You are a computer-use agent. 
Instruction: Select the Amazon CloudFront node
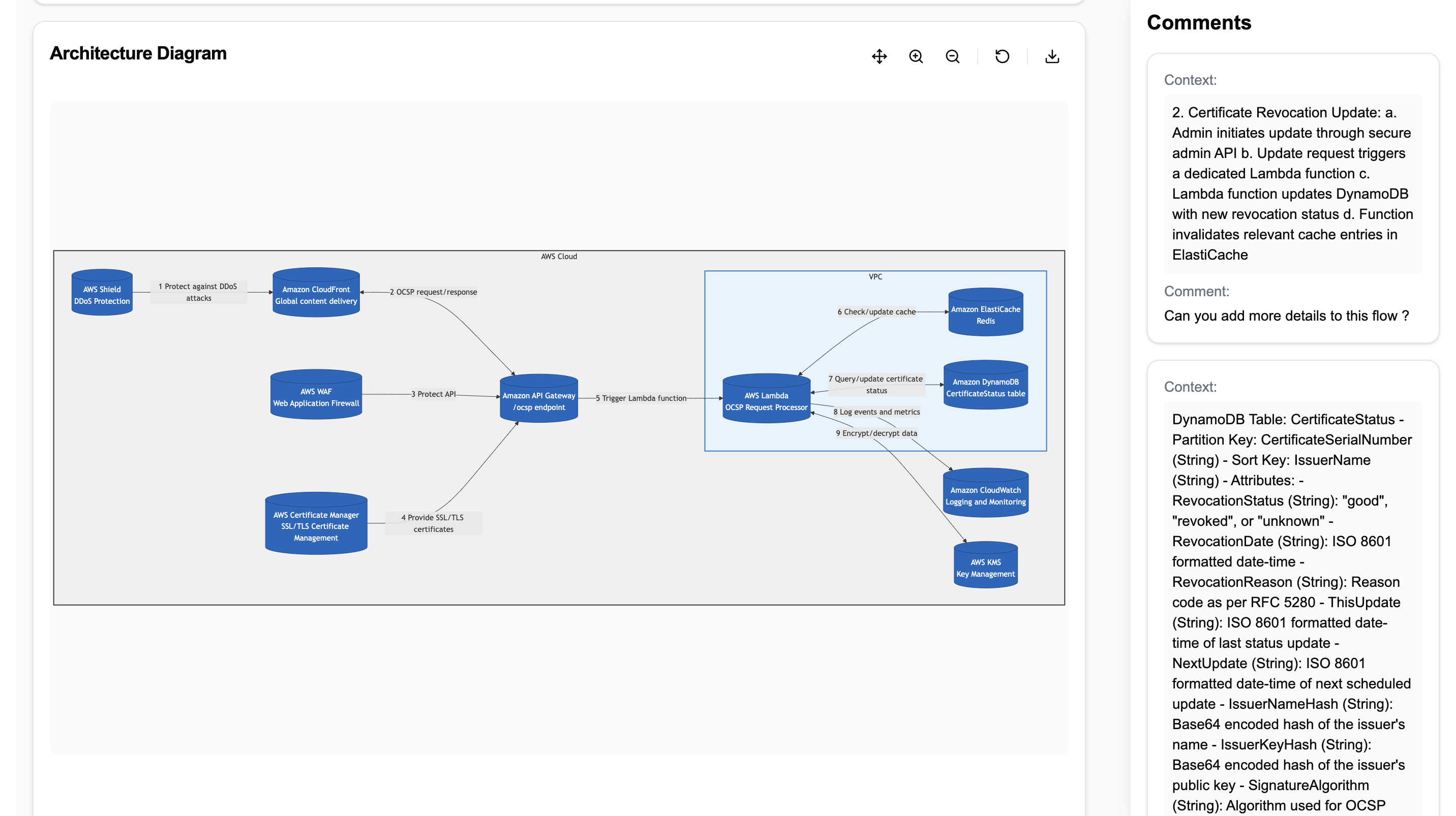pyautogui.click(x=316, y=293)
